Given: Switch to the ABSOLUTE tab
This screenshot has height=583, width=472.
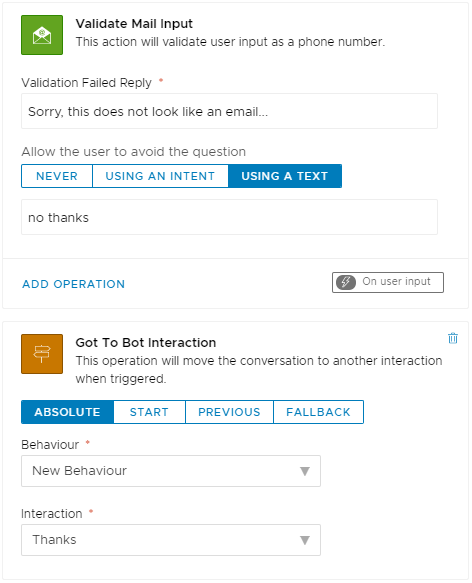Looking at the screenshot, I should point(67,412).
